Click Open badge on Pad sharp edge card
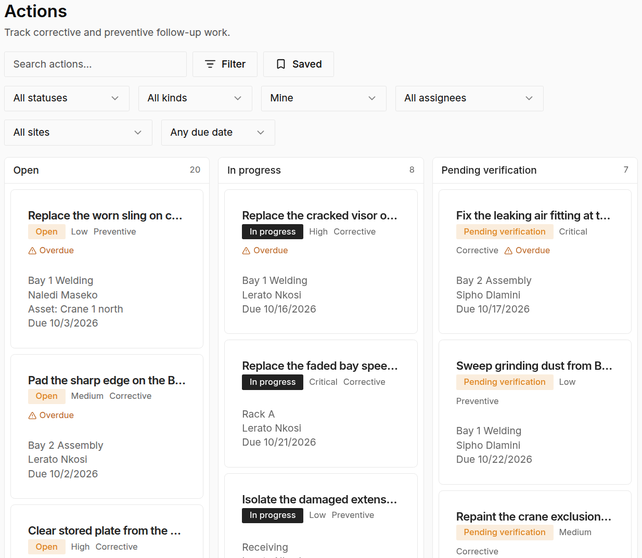The width and height of the screenshot is (642, 558). tap(46, 396)
